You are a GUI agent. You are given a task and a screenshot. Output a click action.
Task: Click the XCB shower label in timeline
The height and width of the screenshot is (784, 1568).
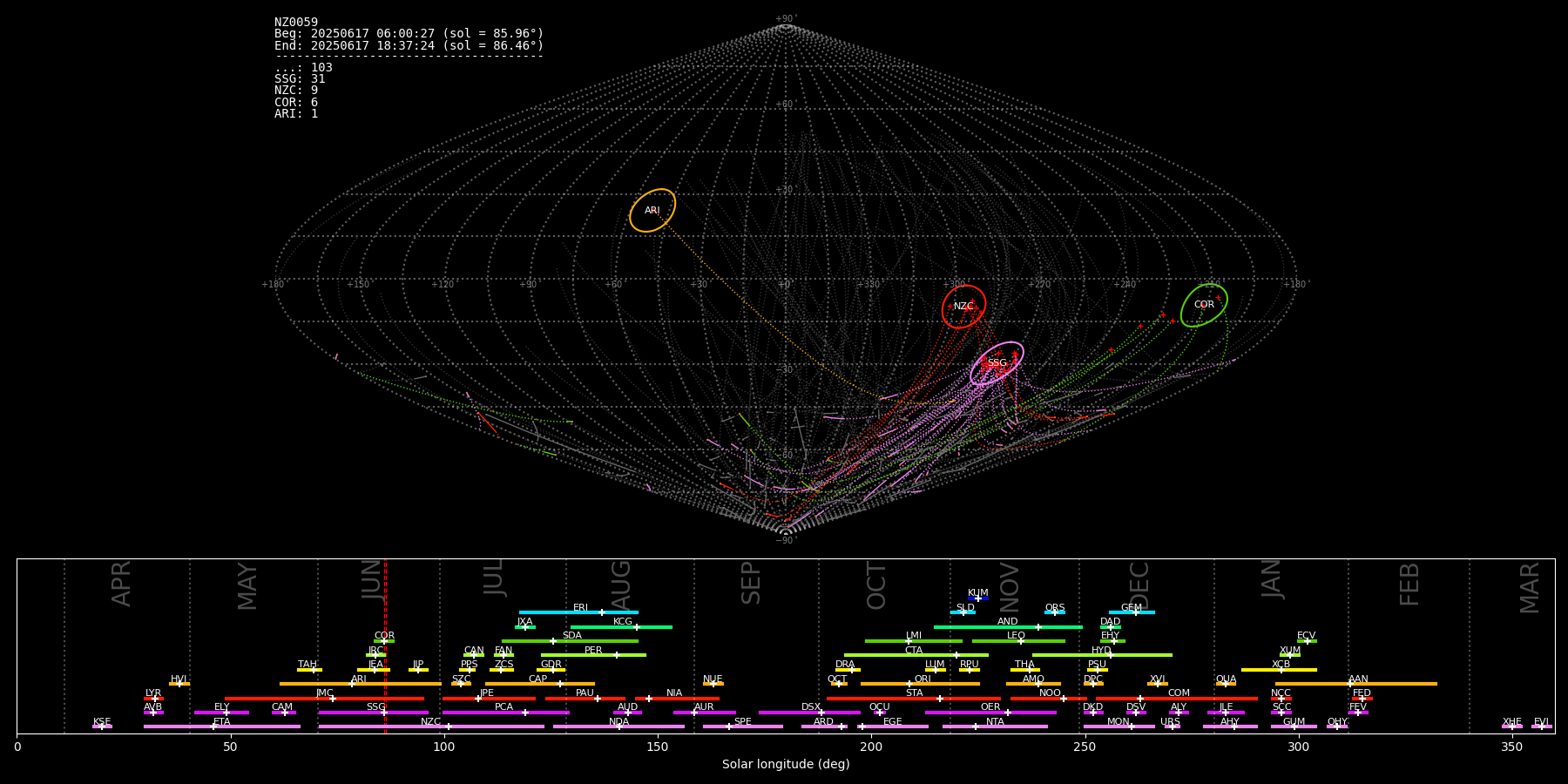point(1281,665)
